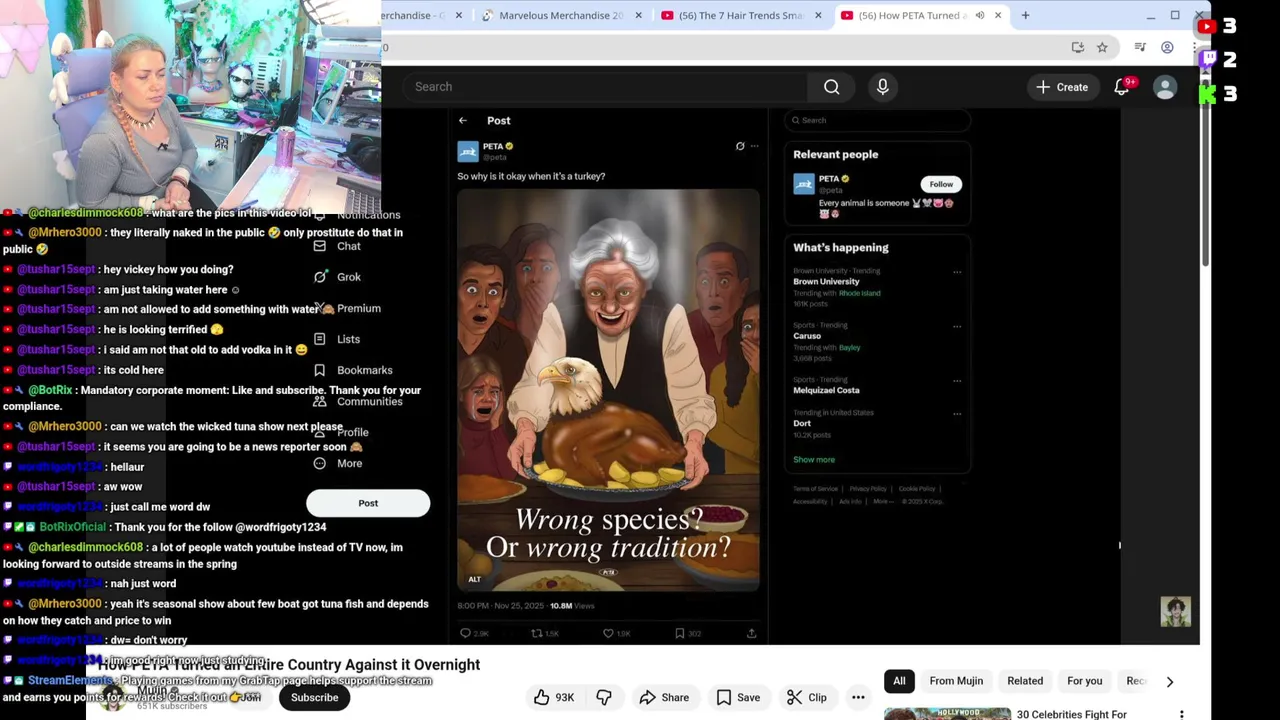Close the 7 Hair Trends tab
The width and height of the screenshot is (1280, 720).
point(818,15)
